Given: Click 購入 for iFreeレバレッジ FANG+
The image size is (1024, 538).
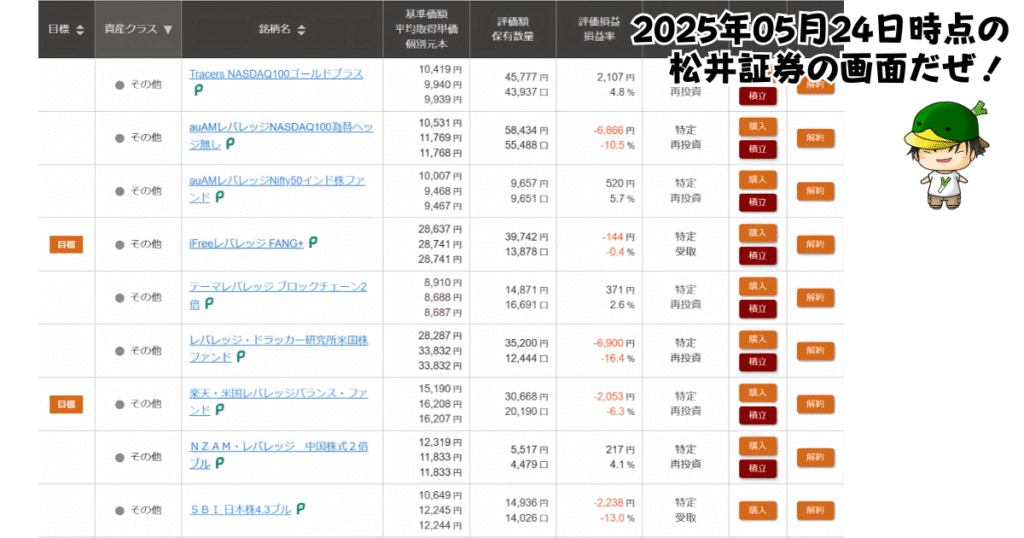Looking at the screenshot, I should pyautogui.click(x=758, y=233).
